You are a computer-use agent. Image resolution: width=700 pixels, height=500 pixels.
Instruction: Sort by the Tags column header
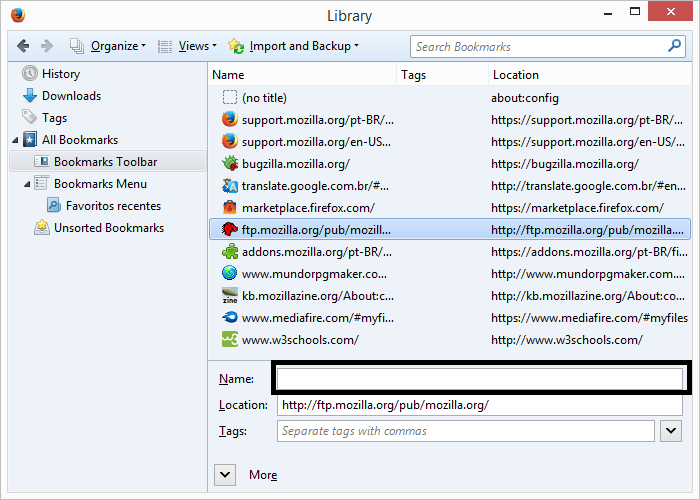point(442,75)
